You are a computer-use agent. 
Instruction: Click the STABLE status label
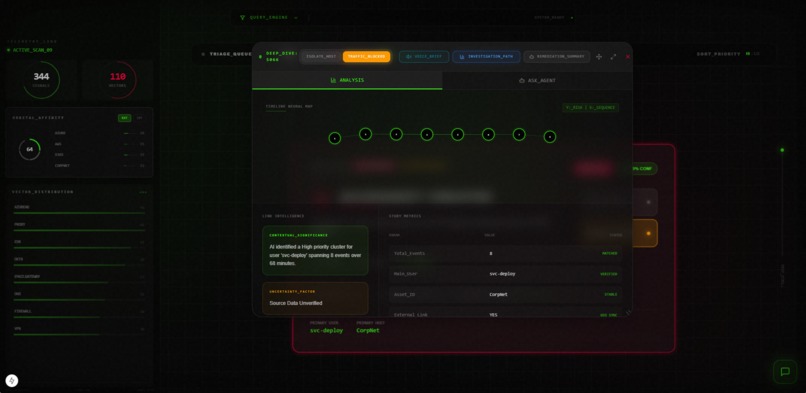[x=611, y=294]
